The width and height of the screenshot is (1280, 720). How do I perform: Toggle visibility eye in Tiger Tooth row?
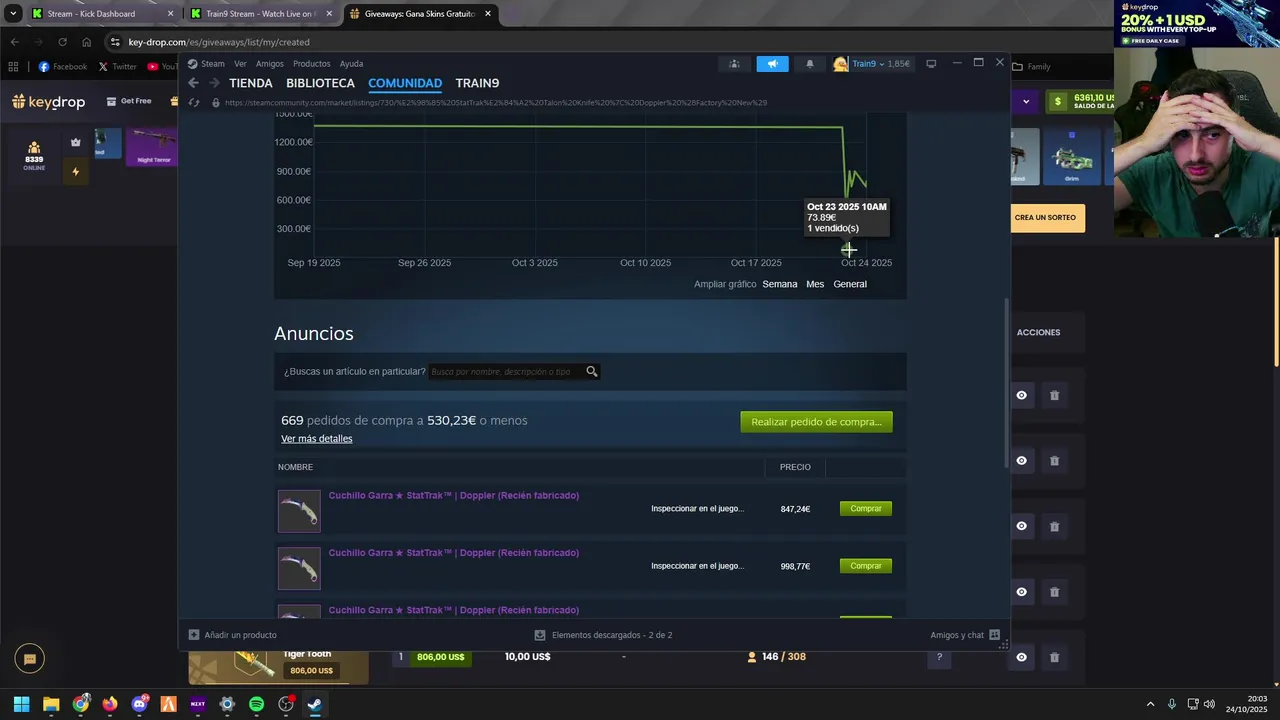click(1021, 657)
